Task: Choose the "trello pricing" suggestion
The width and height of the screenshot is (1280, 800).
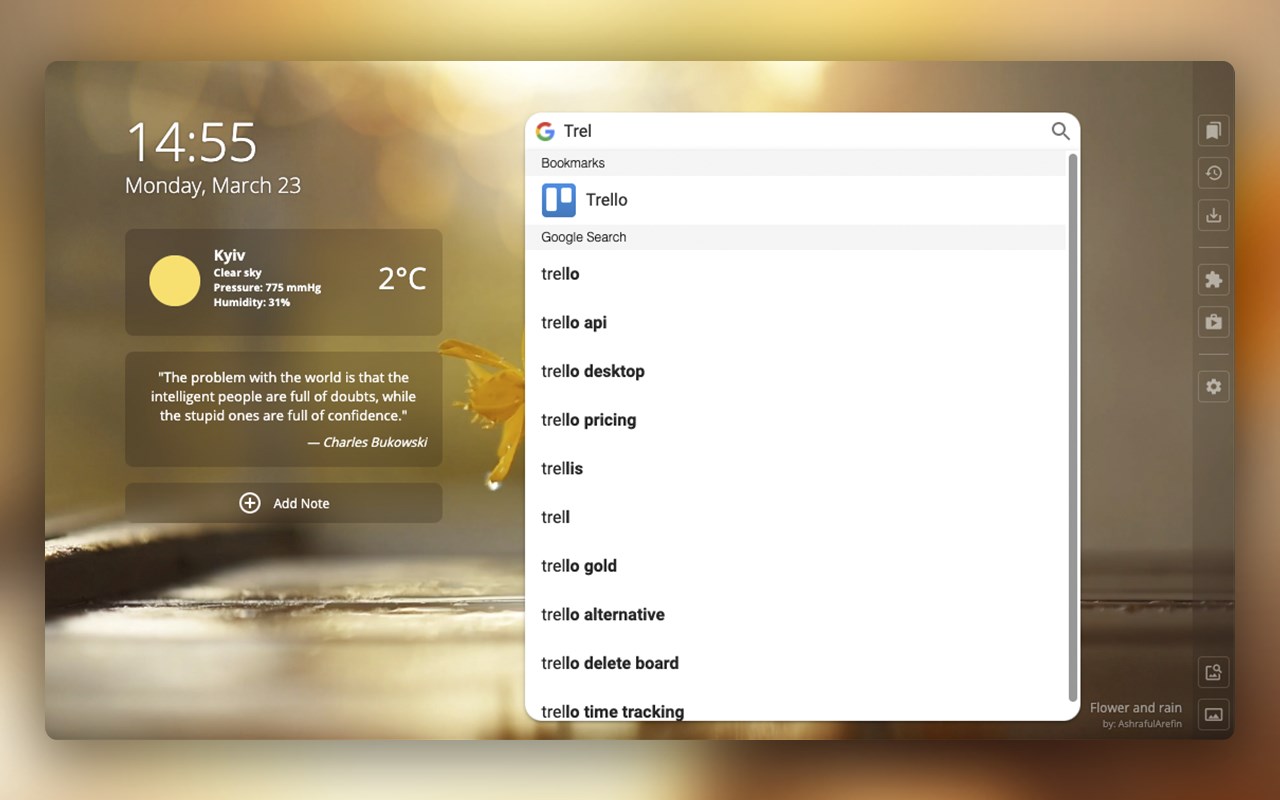Action: pos(797,420)
